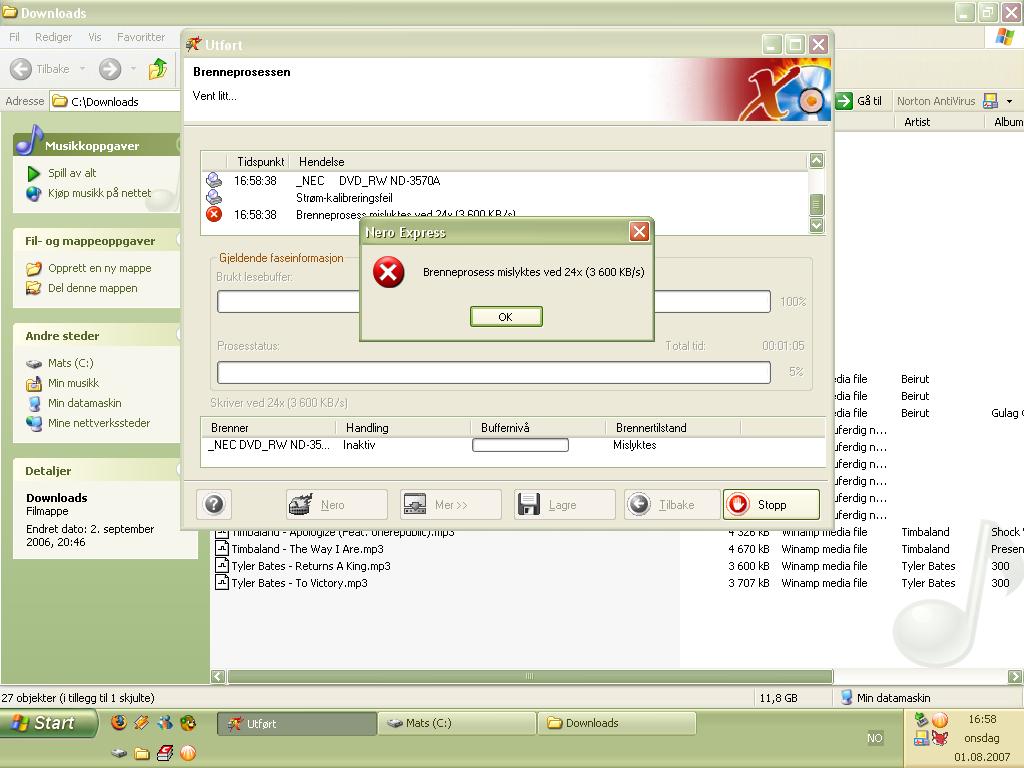Click the system tray clock
The width and height of the screenshot is (1024, 768).
click(x=982, y=719)
